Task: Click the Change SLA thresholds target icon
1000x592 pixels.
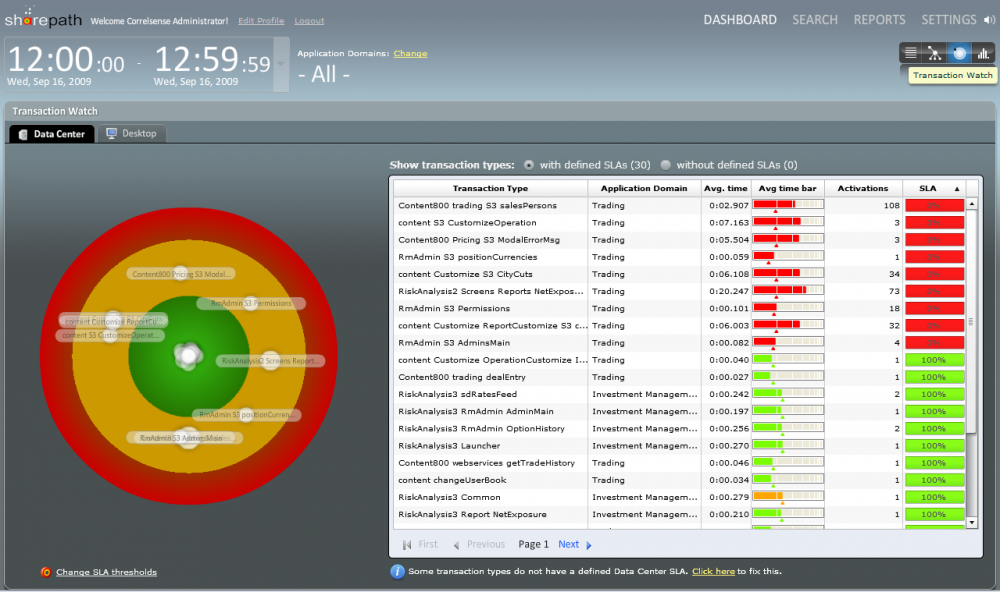Action: (46, 572)
